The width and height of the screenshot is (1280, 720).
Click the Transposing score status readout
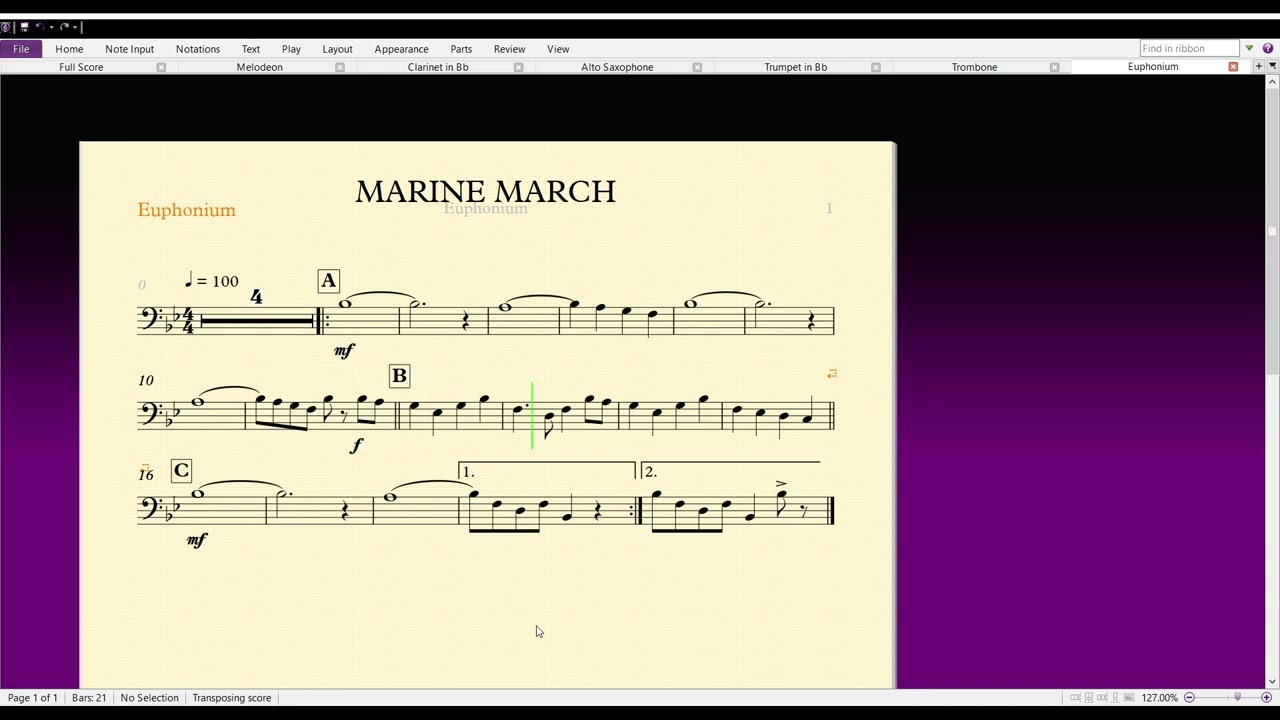pyautogui.click(x=232, y=698)
